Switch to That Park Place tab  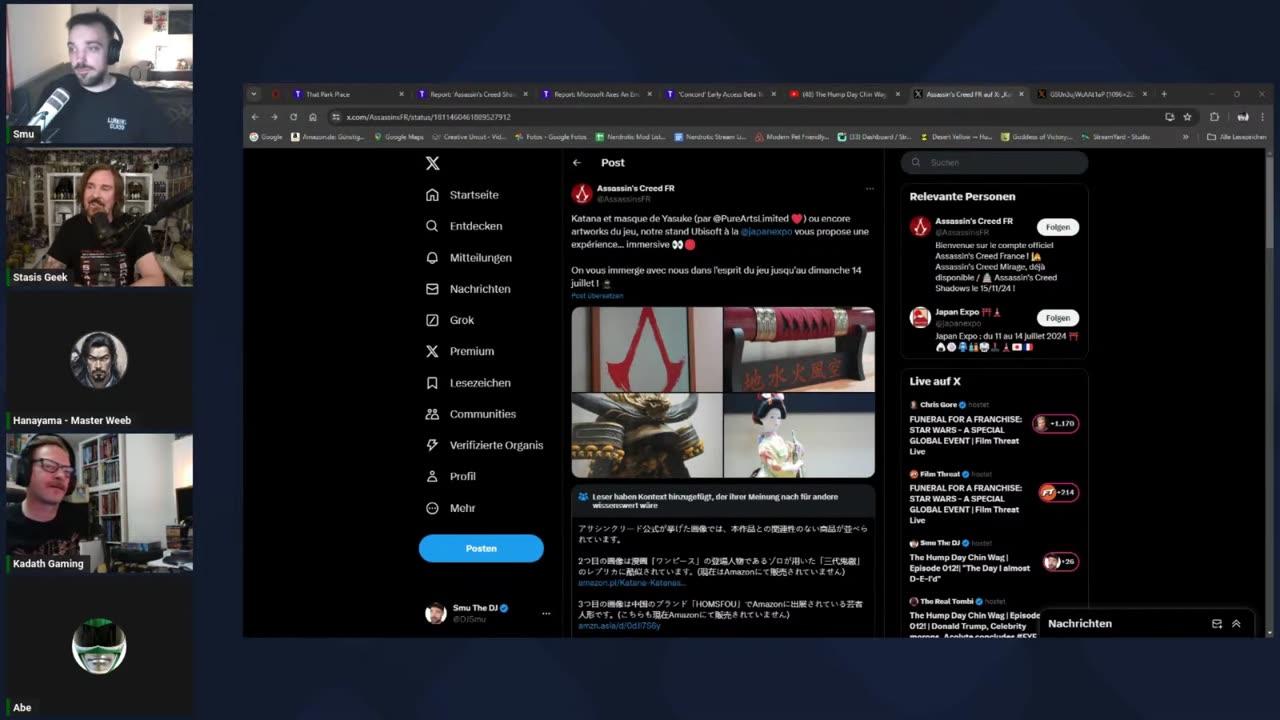point(348,94)
